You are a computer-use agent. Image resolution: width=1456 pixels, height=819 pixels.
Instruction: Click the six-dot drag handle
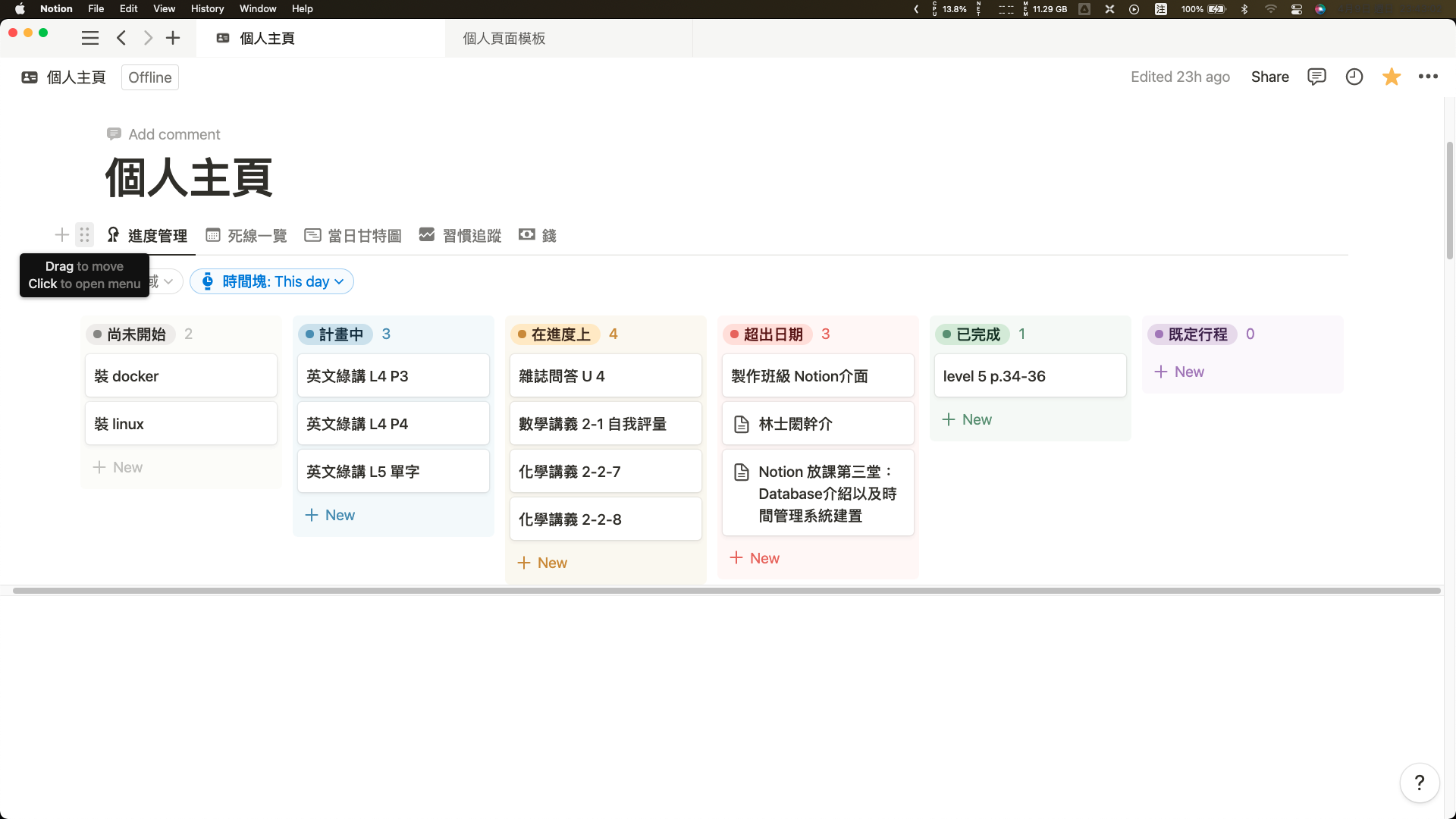[85, 235]
